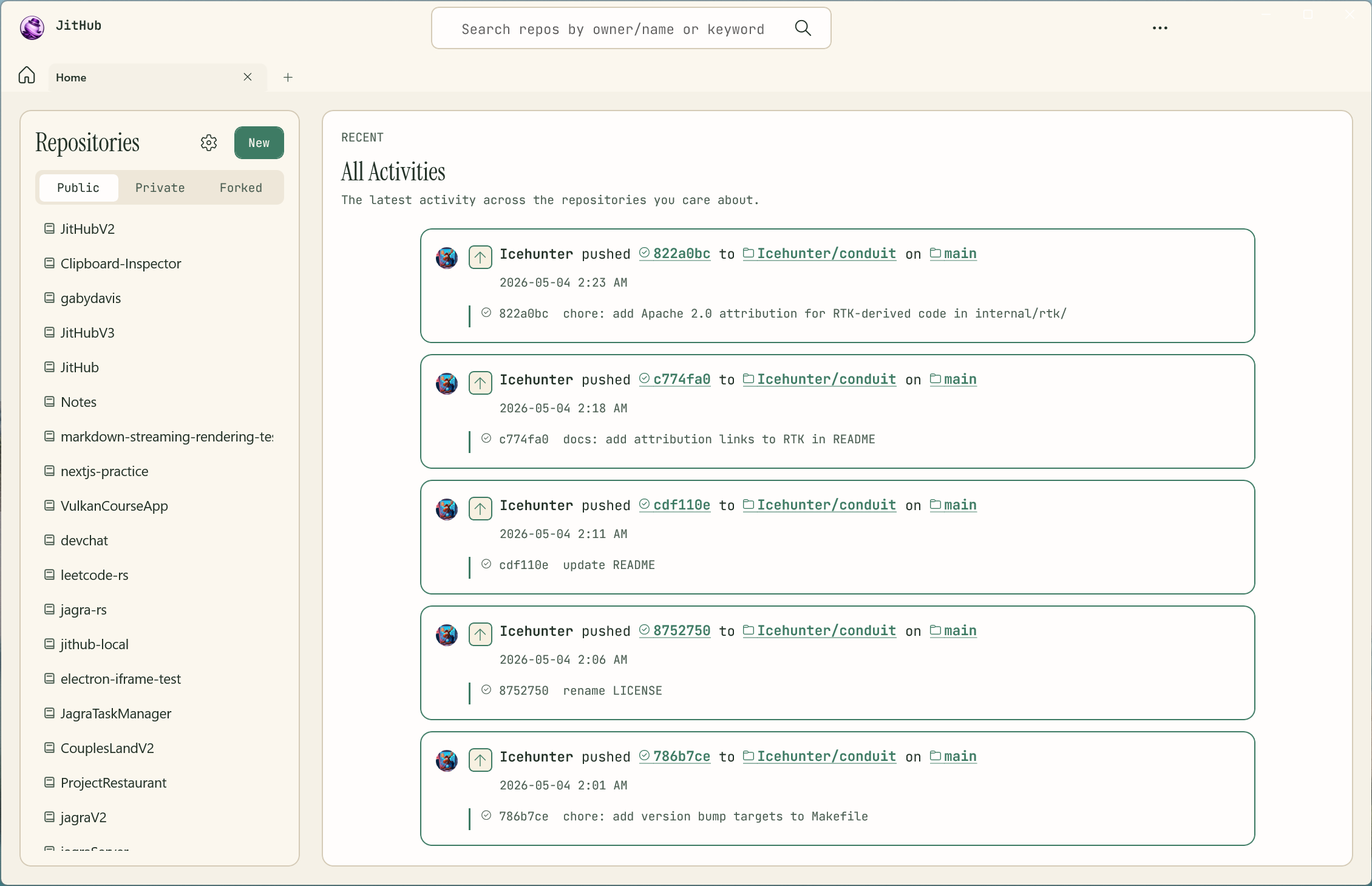Click repo icon beside Clipboard-Inspector
Viewport: 1372px width, 886px height.
click(49, 263)
